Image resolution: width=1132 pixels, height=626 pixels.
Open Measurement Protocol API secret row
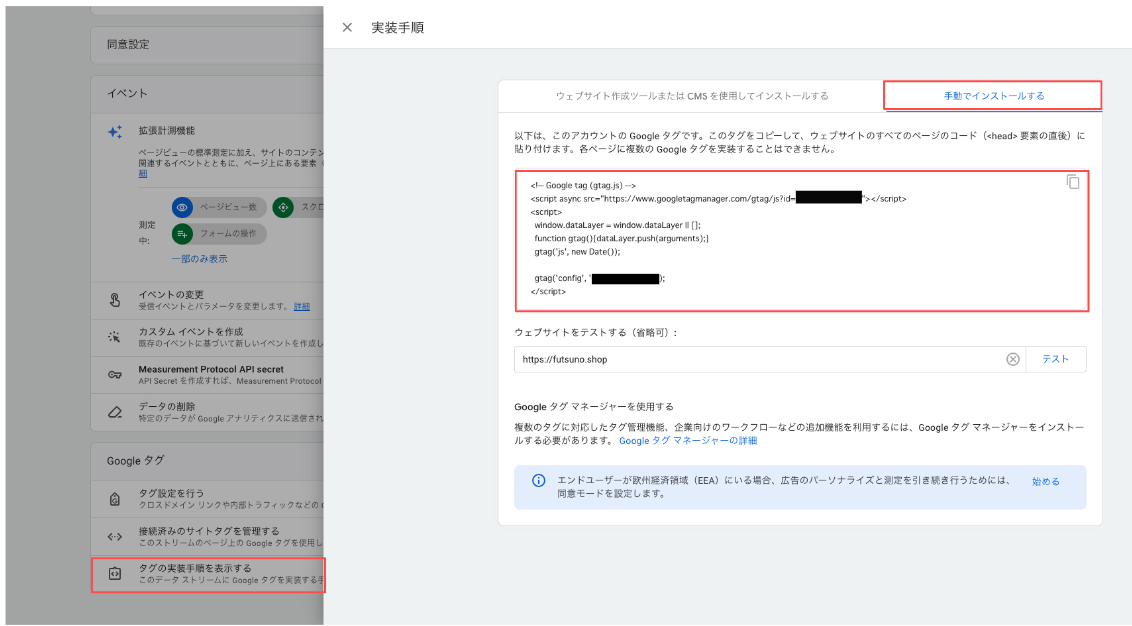tap(207, 375)
